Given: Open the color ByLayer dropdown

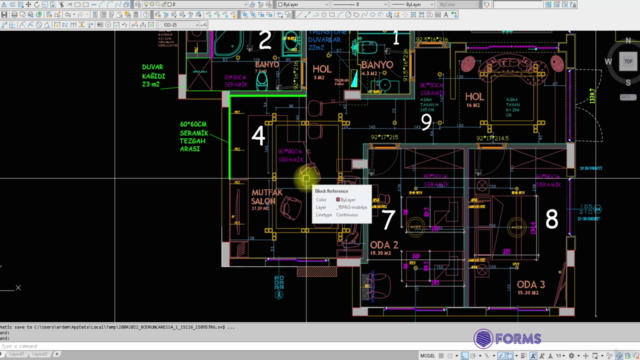Looking at the screenshot, I should pos(304,4).
